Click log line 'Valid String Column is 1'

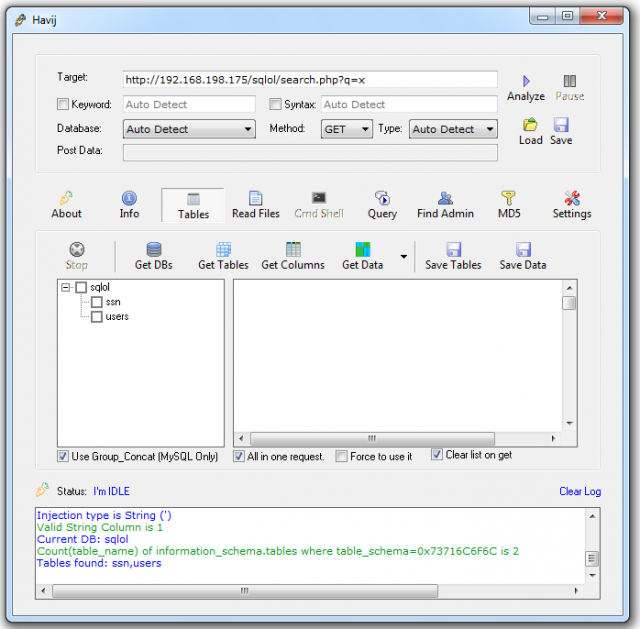100,527
